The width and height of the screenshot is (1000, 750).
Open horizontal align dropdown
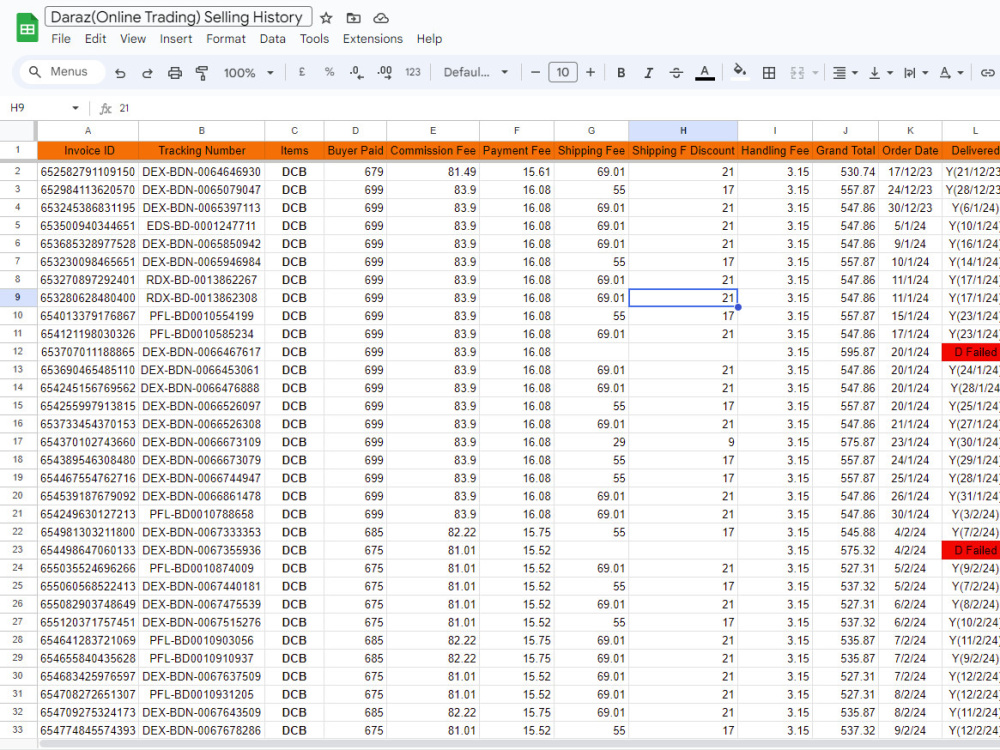tap(845, 73)
